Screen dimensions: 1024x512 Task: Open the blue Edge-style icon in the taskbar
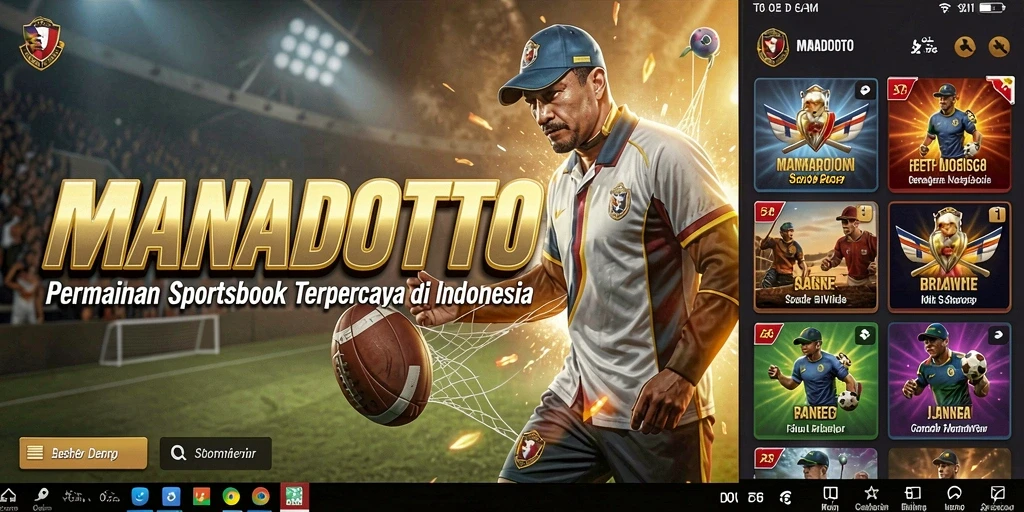coord(140,496)
